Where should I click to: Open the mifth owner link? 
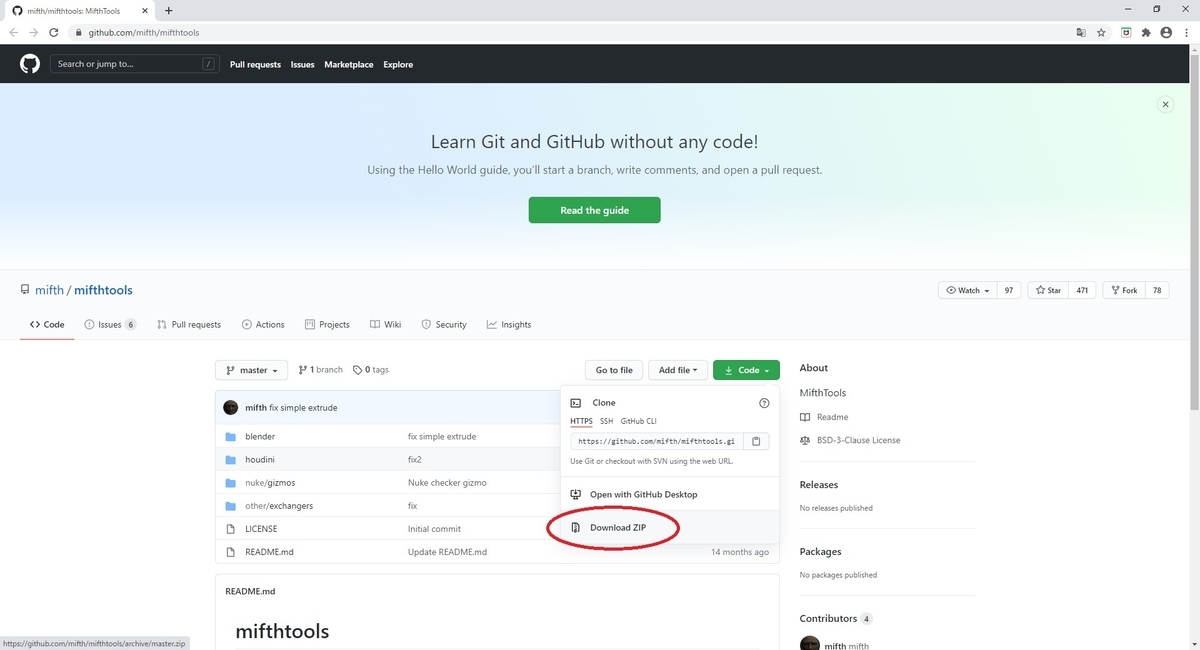coord(49,290)
